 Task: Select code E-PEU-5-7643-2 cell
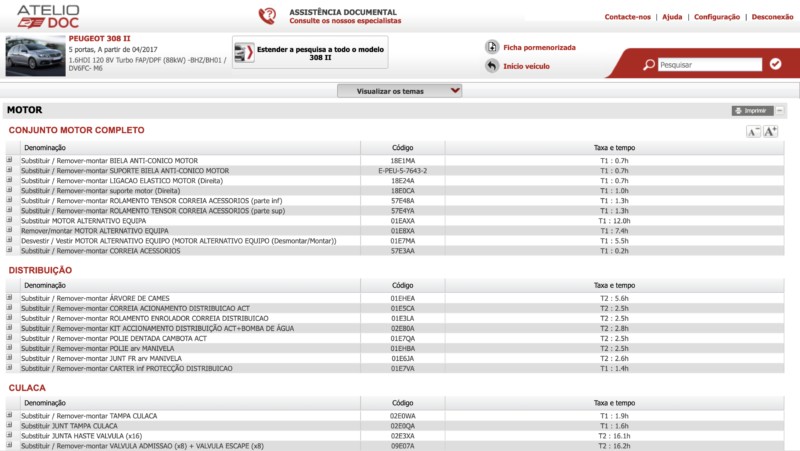(x=403, y=170)
